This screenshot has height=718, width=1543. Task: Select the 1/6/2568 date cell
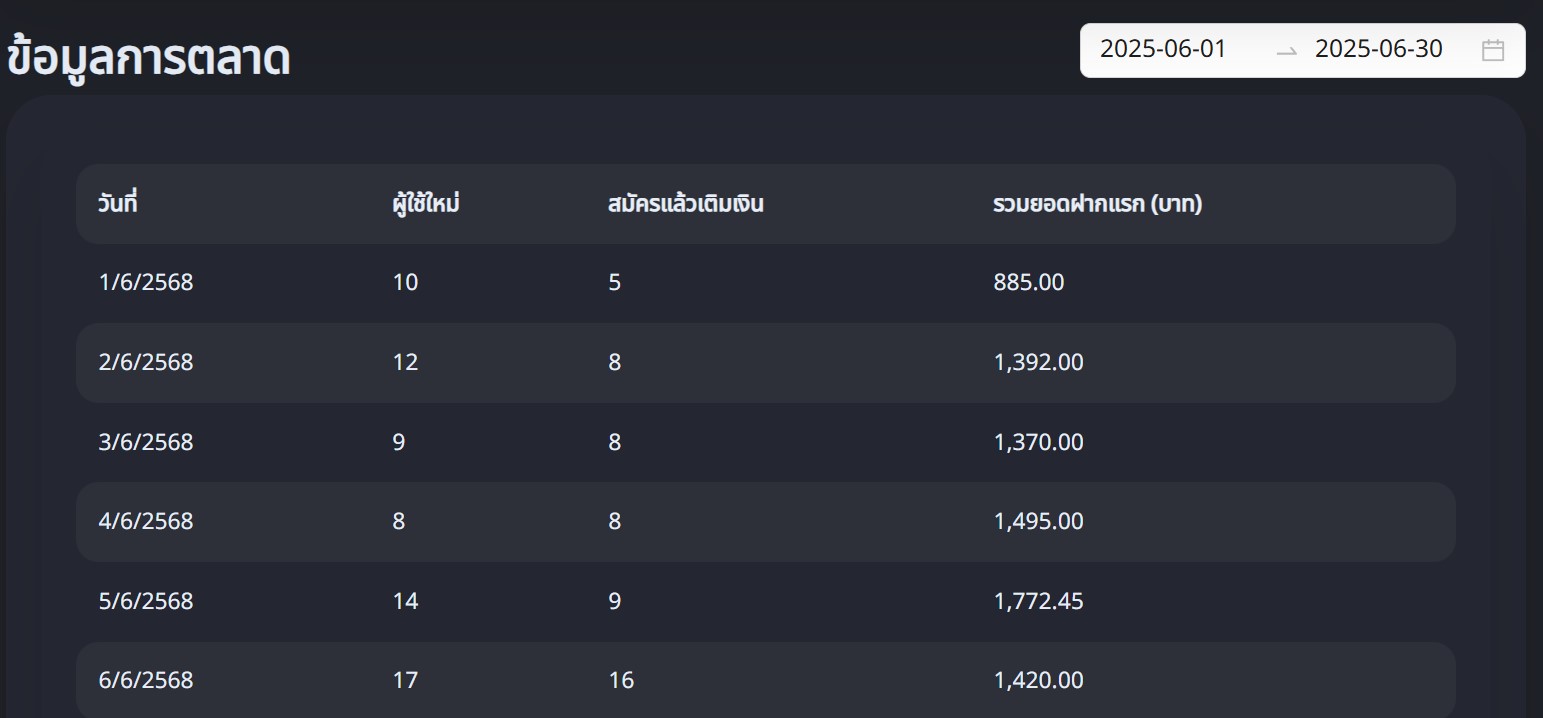click(x=146, y=283)
